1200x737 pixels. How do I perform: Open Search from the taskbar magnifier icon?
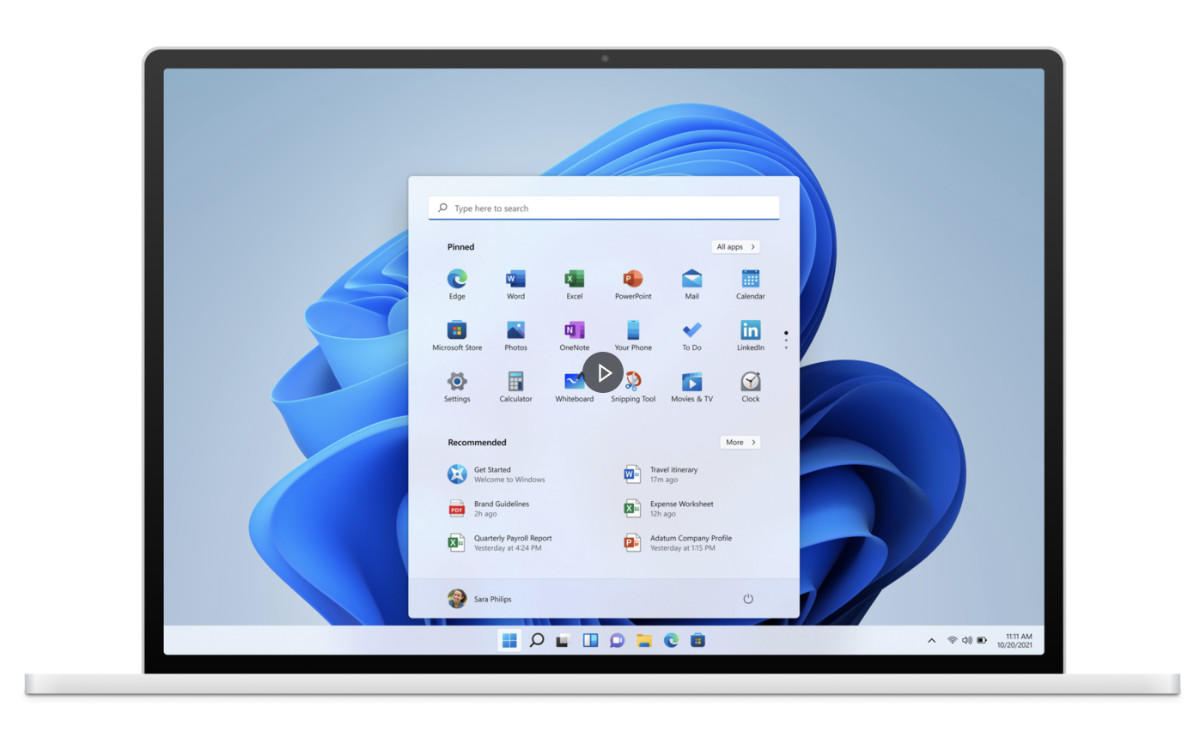tap(536, 640)
